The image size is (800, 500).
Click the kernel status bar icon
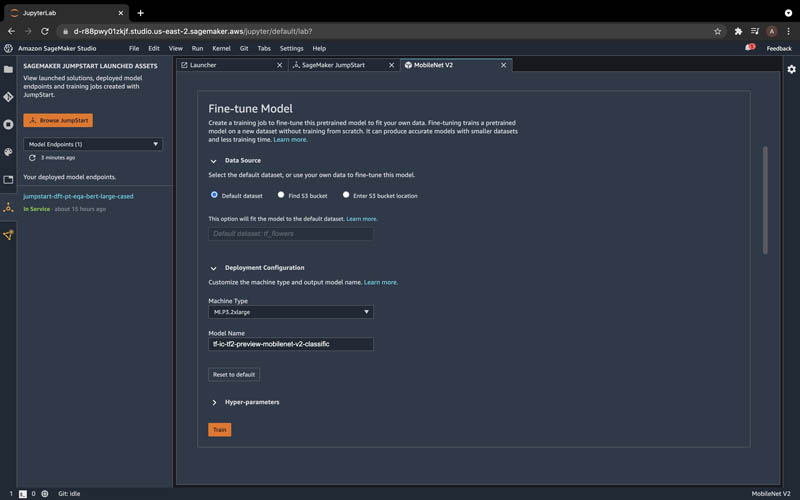(x=45, y=494)
